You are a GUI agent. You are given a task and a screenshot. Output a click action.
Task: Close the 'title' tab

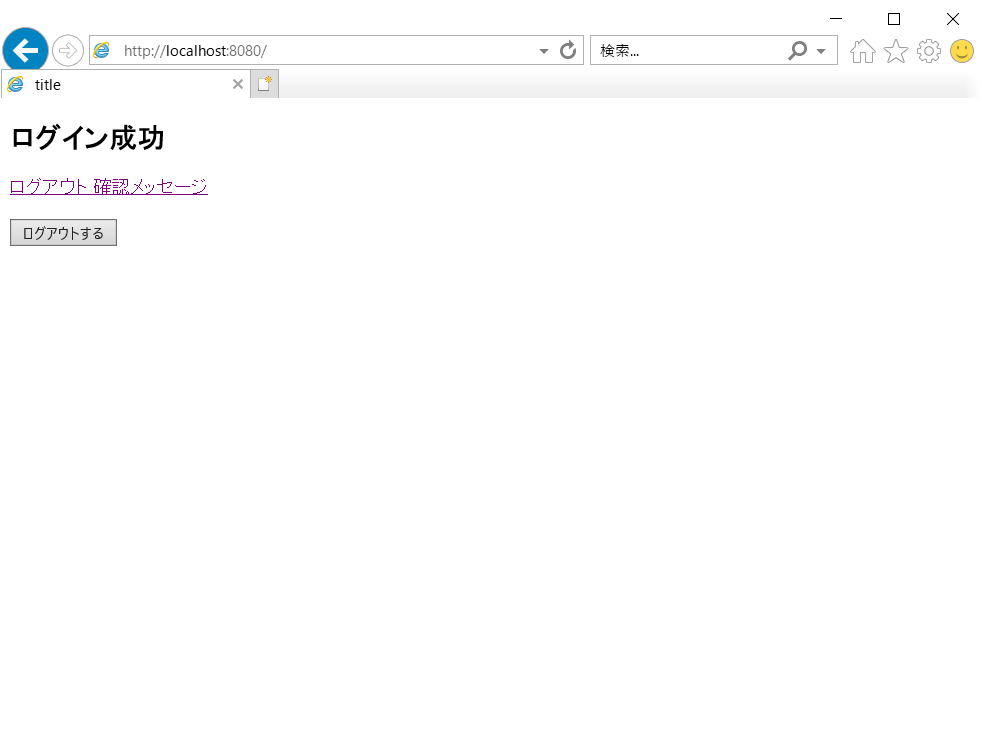[238, 84]
